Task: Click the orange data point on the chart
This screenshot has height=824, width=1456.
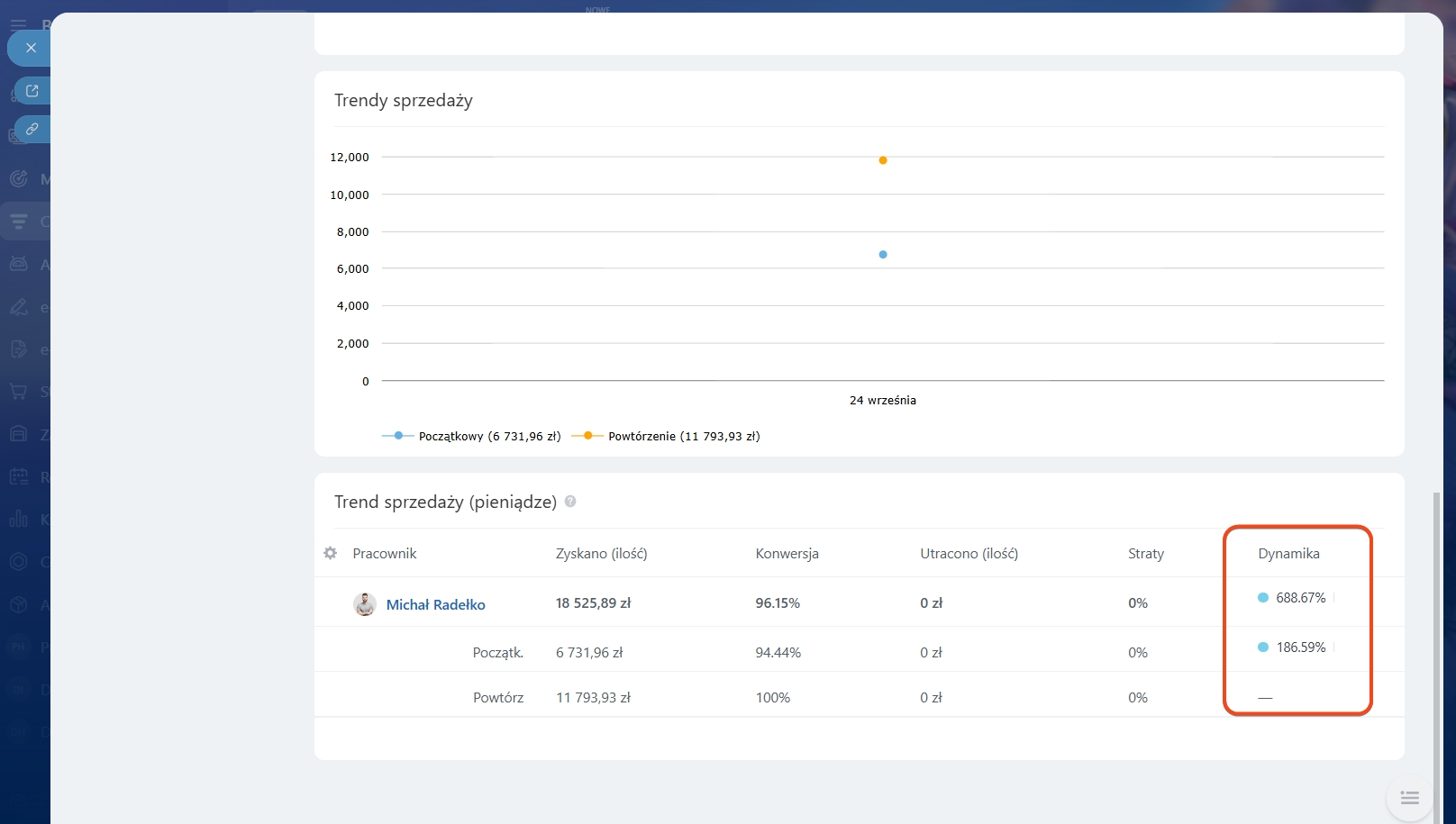Action: (883, 160)
